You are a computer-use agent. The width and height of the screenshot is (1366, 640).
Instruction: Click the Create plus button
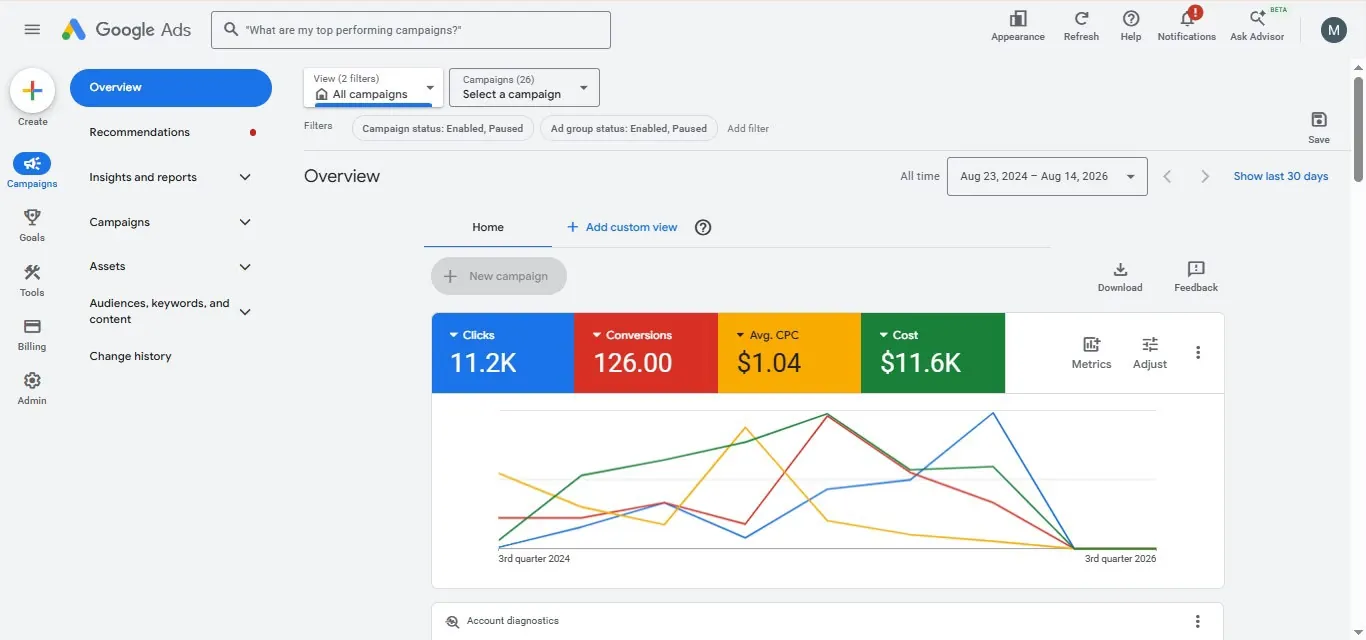tap(32, 91)
